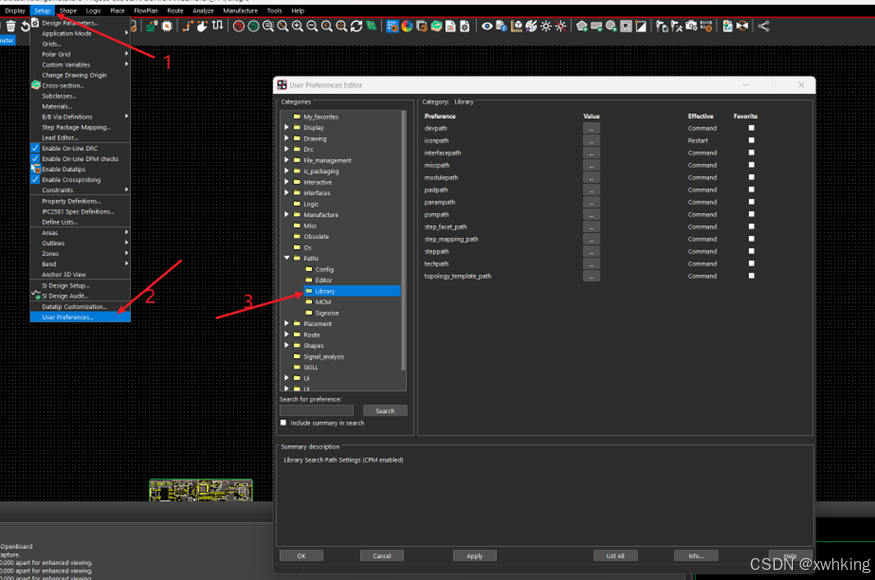Collapse the Paths category in tree

coord(287,258)
